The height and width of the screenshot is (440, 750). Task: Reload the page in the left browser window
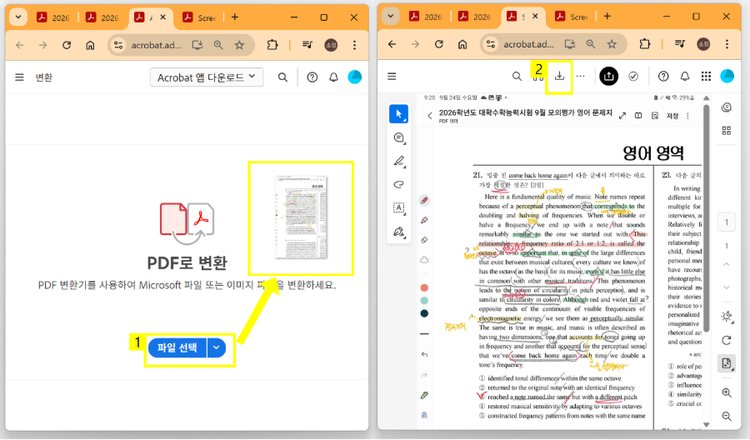[66, 45]
